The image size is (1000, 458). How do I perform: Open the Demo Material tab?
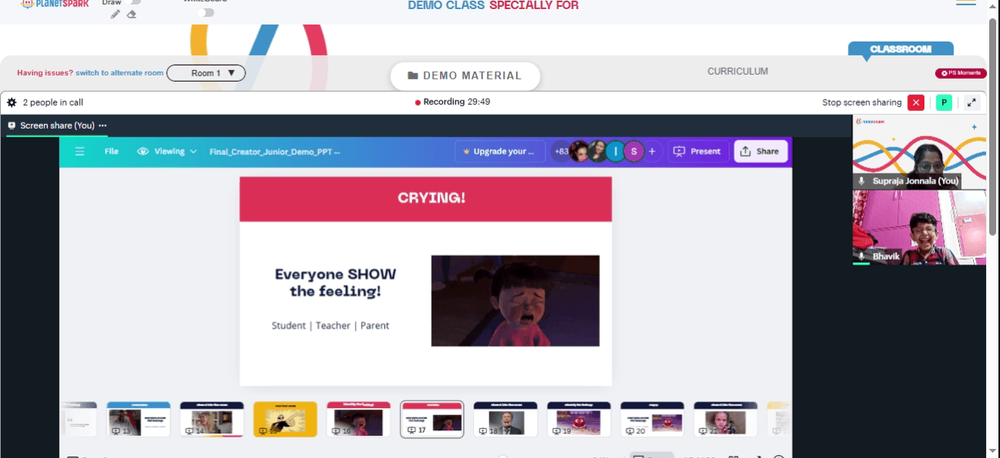[x=465, y=75]
